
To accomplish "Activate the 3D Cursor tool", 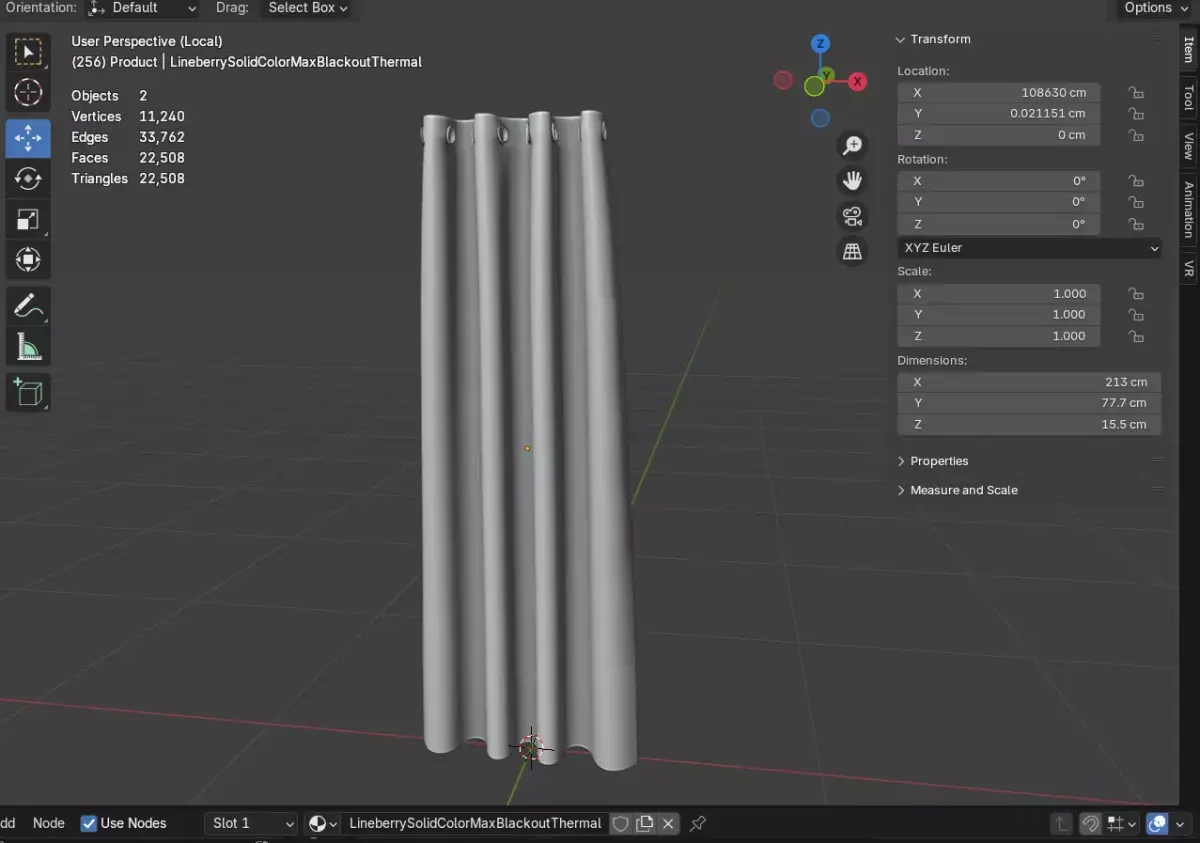I will 28,93.
